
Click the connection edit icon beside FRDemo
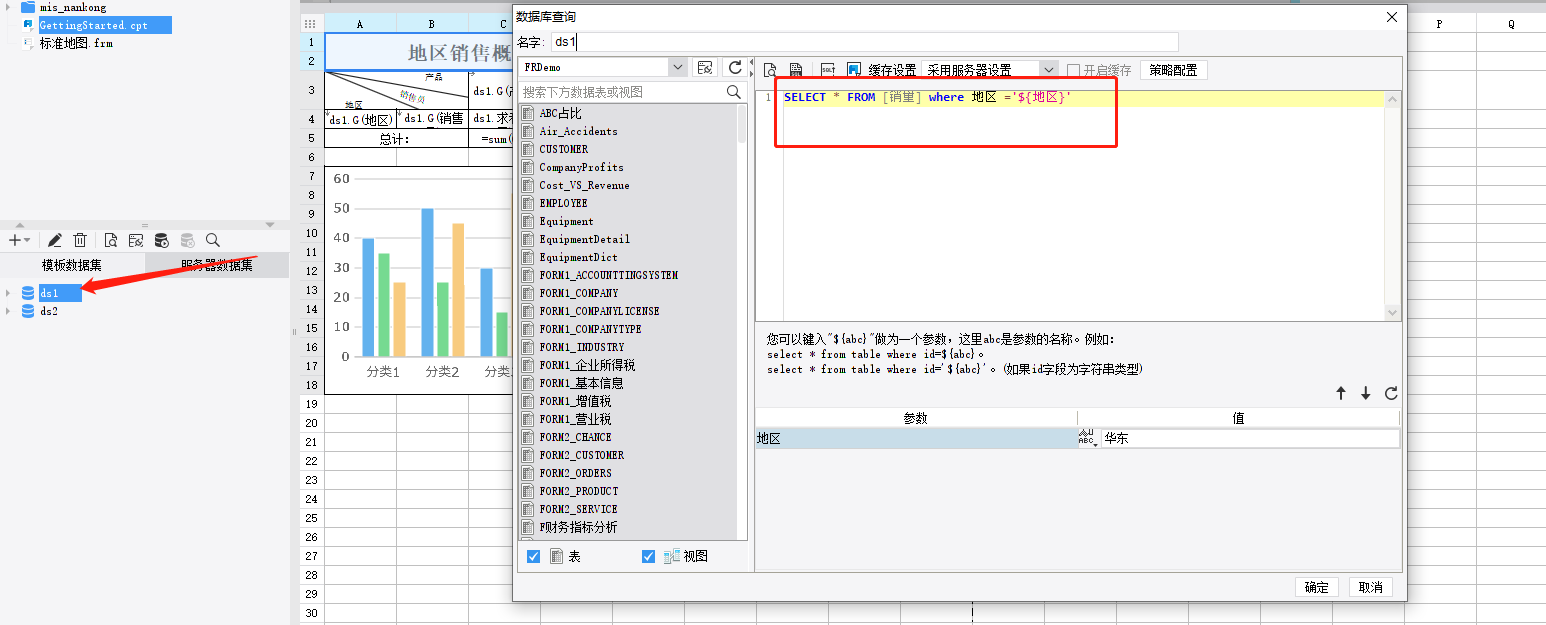click(x=706, y=67)
